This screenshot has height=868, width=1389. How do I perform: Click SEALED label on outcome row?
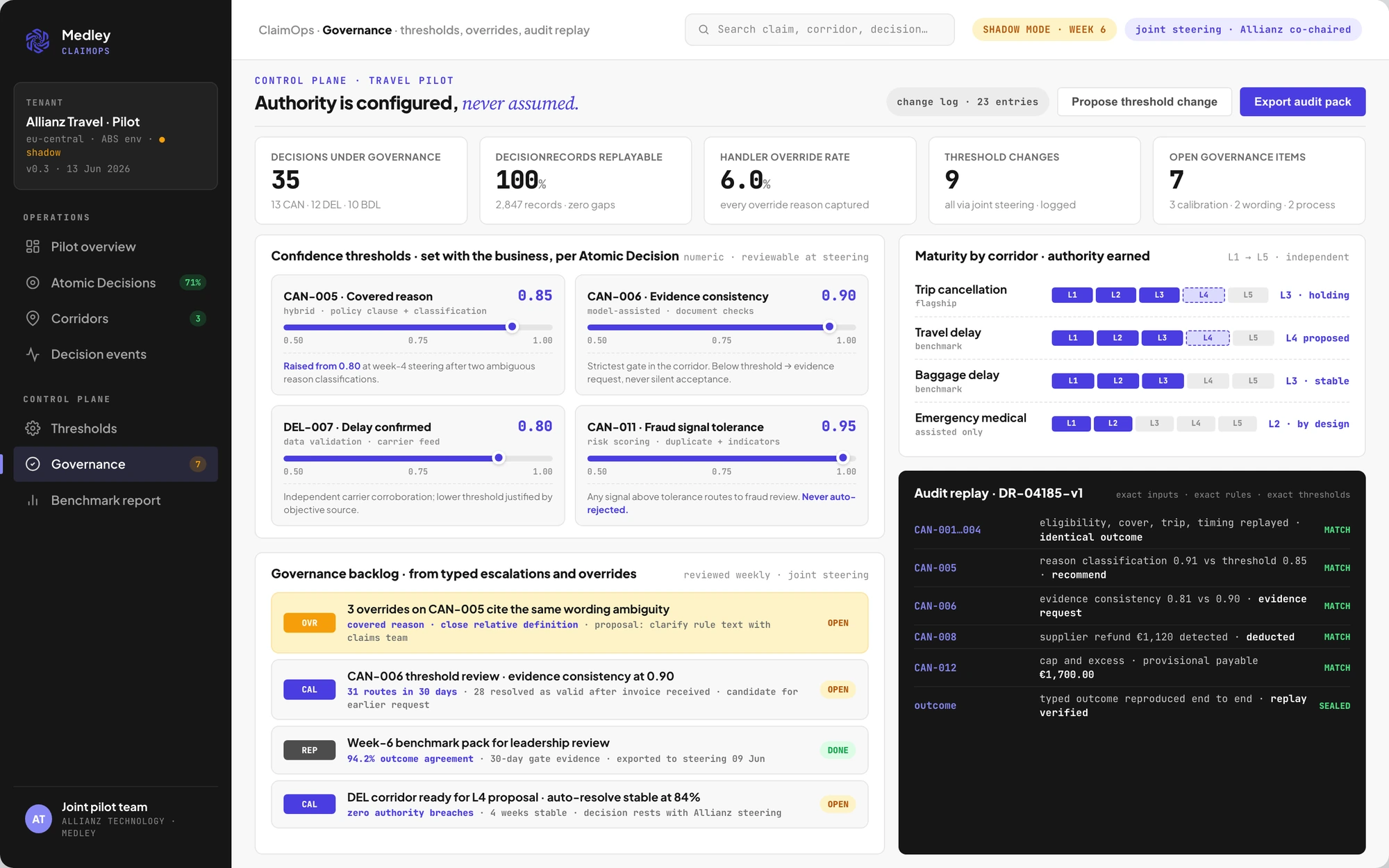click(x=1335, y=706)
